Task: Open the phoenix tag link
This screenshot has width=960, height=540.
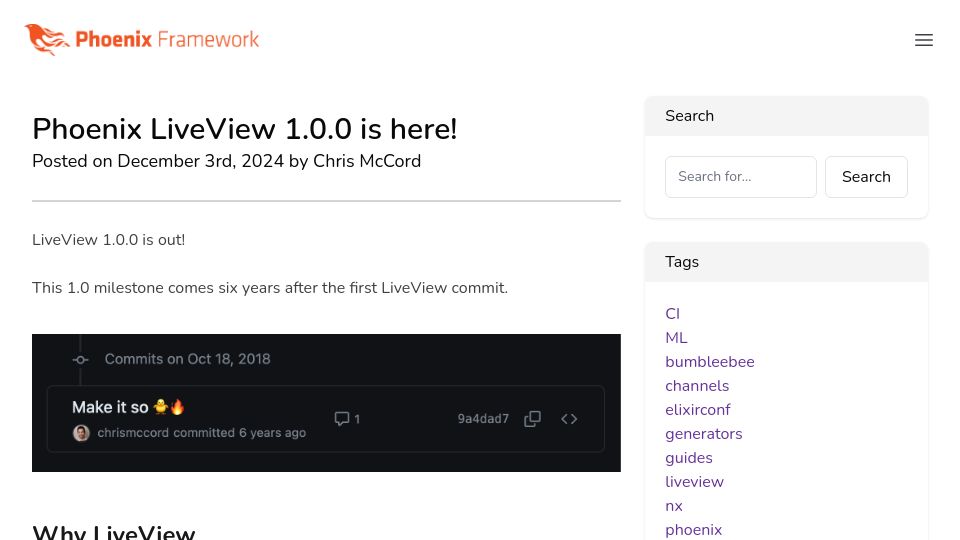Action: pos(693,530)
